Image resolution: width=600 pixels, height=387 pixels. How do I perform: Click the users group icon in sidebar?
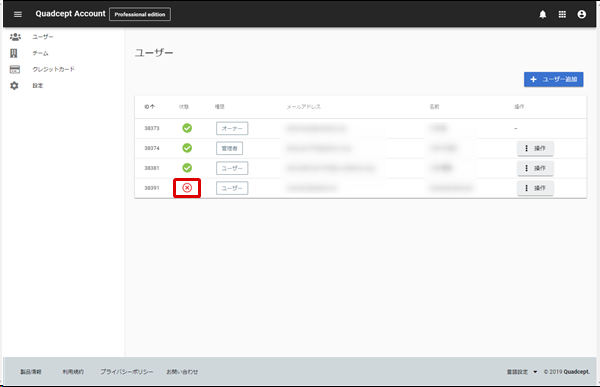pos(15,37)
